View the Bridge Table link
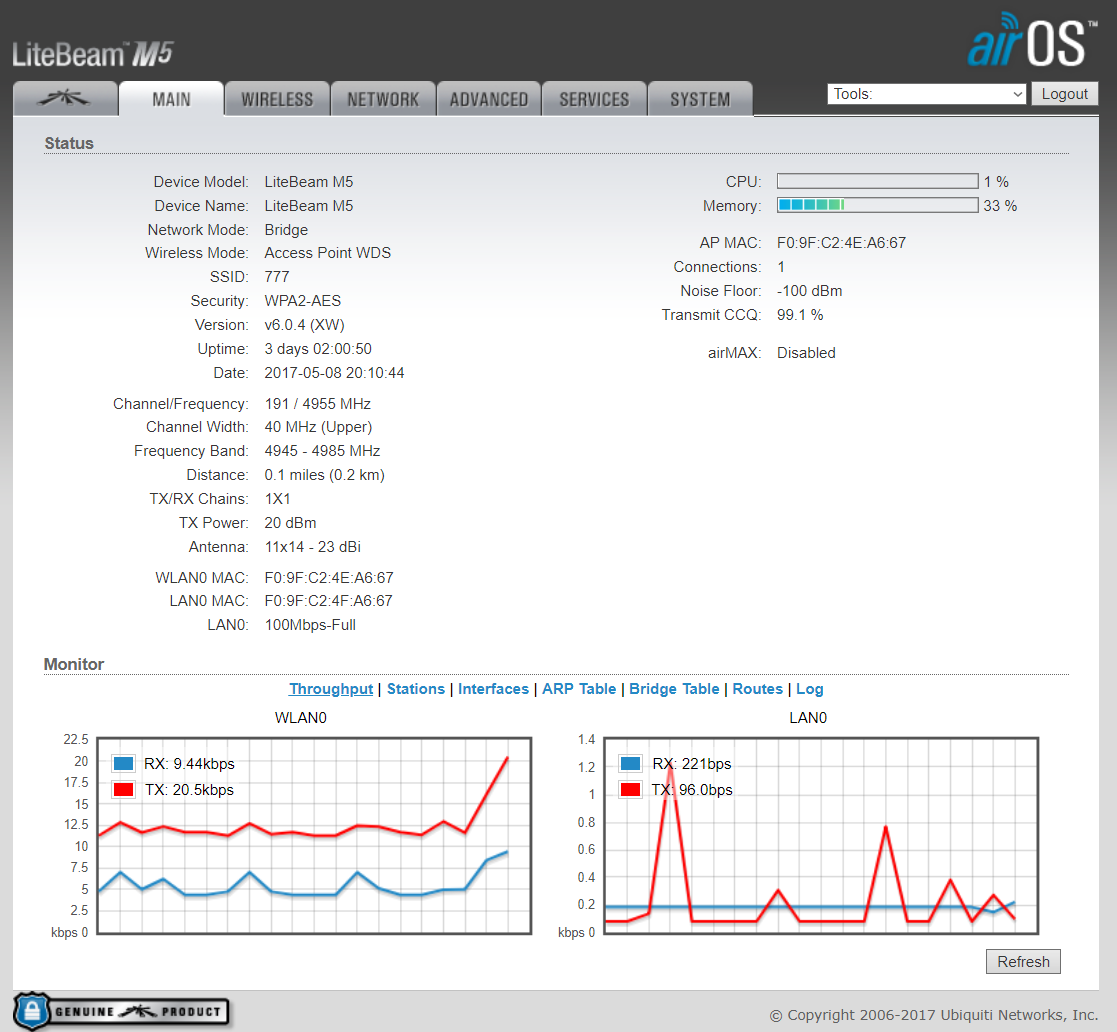Viewport: 1117px width, 1032px height. [x=674, y=689]
